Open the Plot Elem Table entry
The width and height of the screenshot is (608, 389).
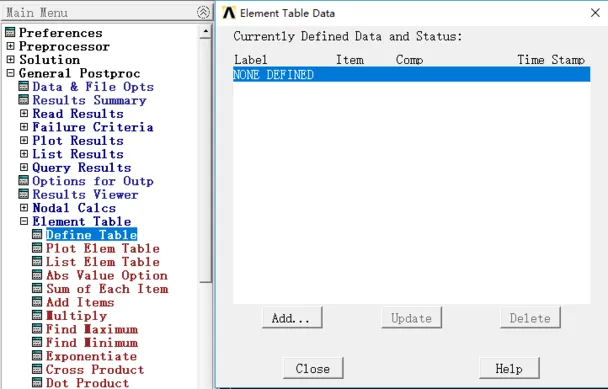click(x=103, y=248)
